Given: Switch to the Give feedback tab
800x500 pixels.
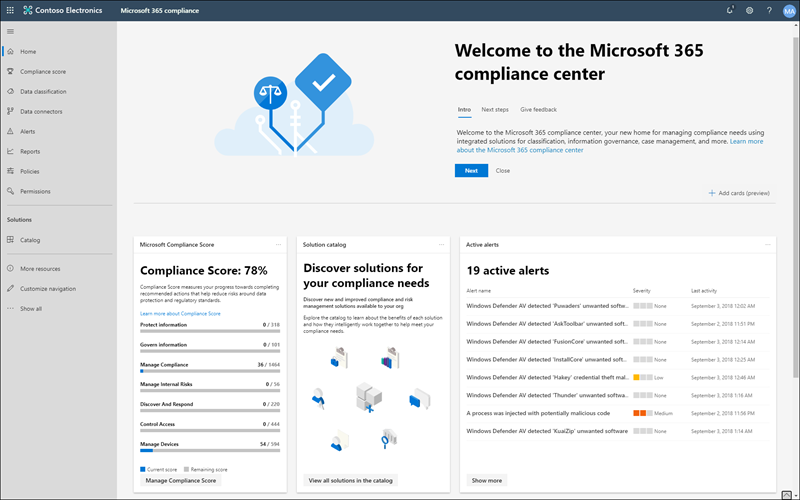Looking at the screenshot, I should (x=538, y=110).
